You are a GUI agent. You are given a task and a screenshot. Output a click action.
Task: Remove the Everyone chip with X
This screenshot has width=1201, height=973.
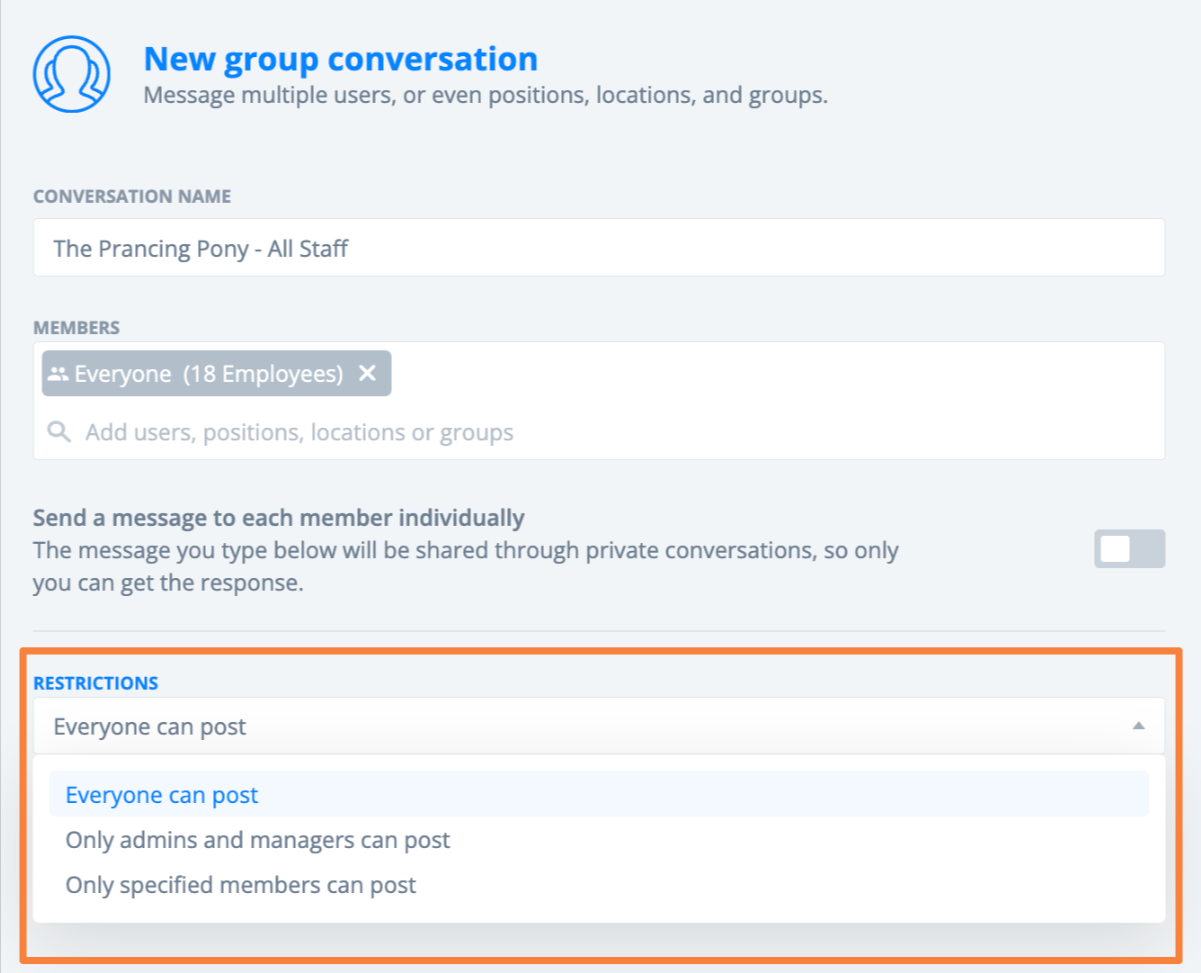pyautogui.click(x=367, y=373)
